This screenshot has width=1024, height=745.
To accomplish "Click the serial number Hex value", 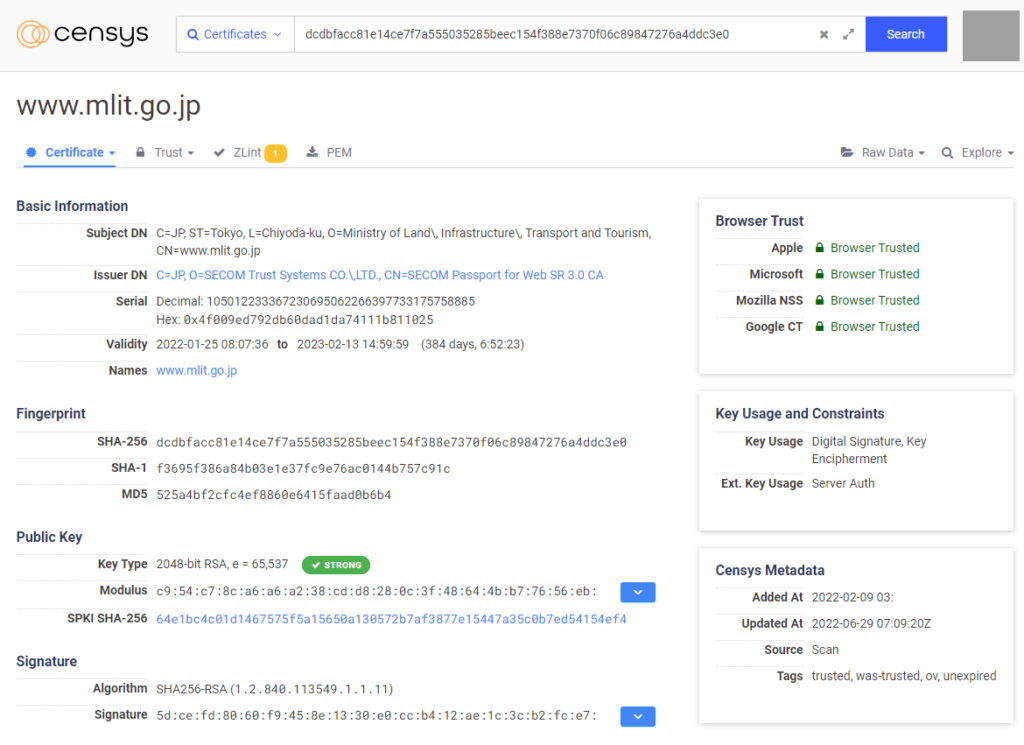I will click(x=309, y=320).
